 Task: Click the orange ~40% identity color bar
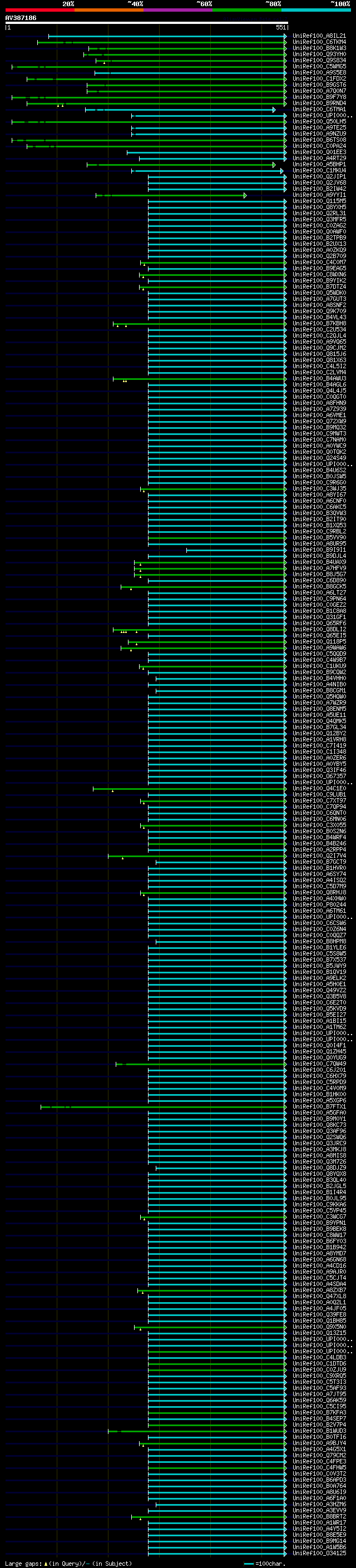tap(109, 10)
